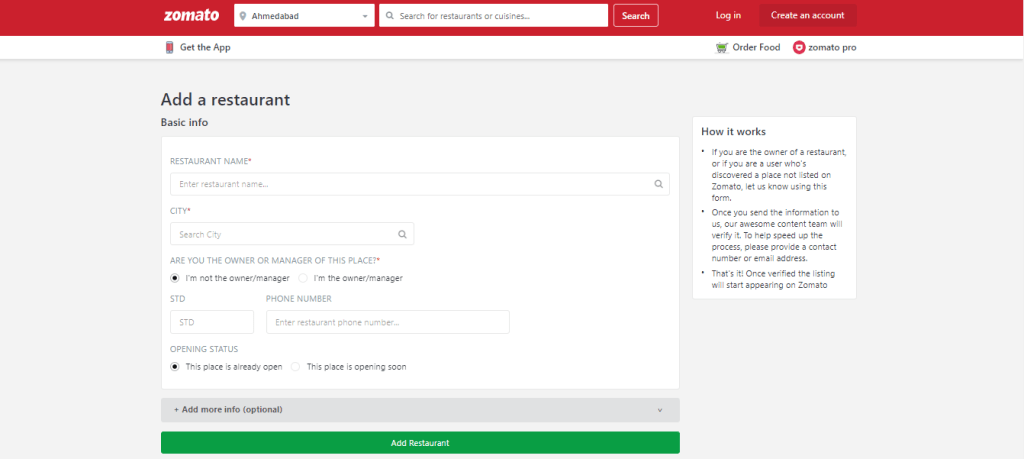Click the Order Food cart icon
The width and height of the screenshot is (1024, 459).
tap(722, 48)
